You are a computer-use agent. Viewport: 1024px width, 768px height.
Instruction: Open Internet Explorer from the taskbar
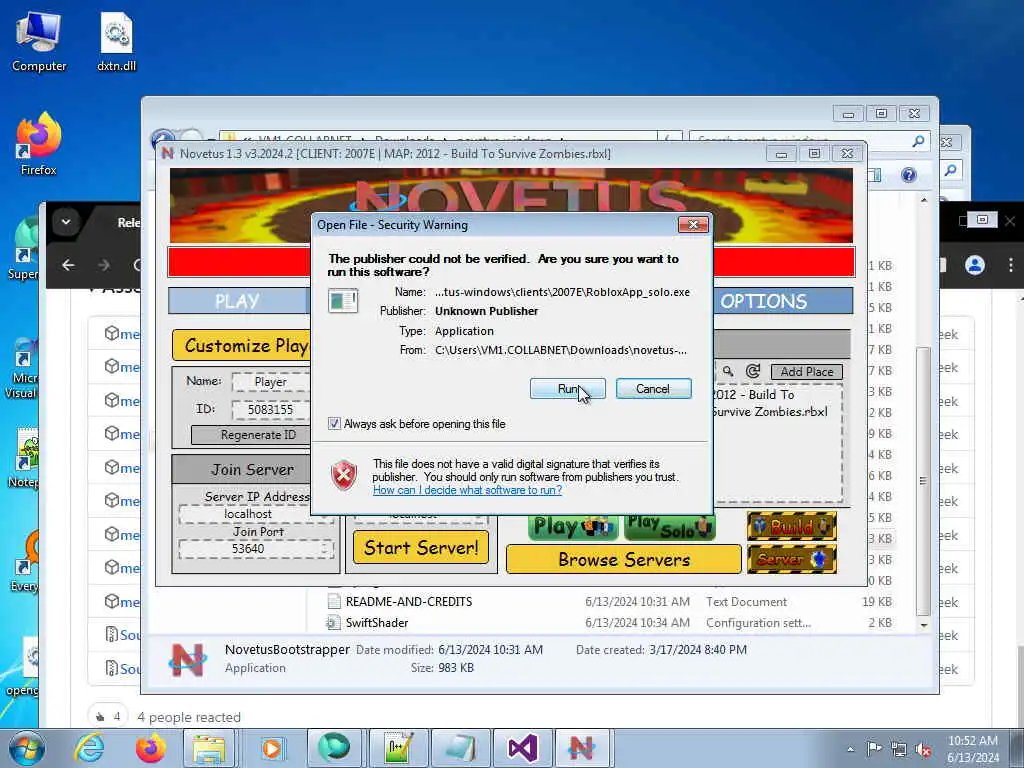(89, 748)
